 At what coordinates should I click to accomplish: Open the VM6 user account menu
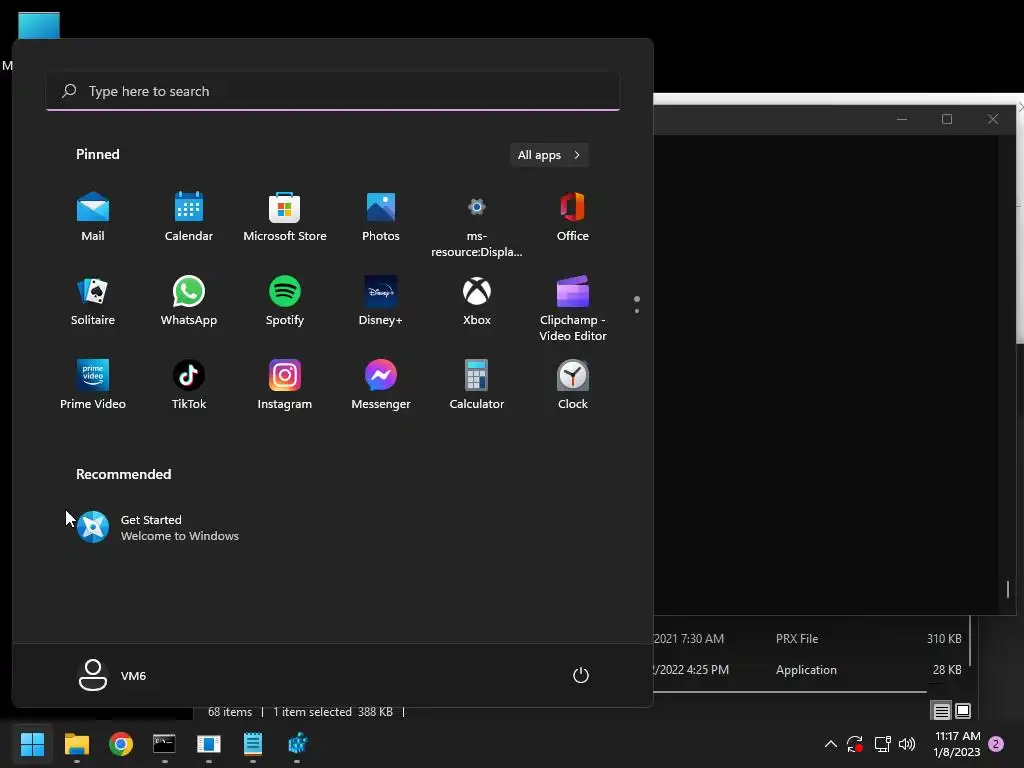pyautogui.click(x=113, y=675)
